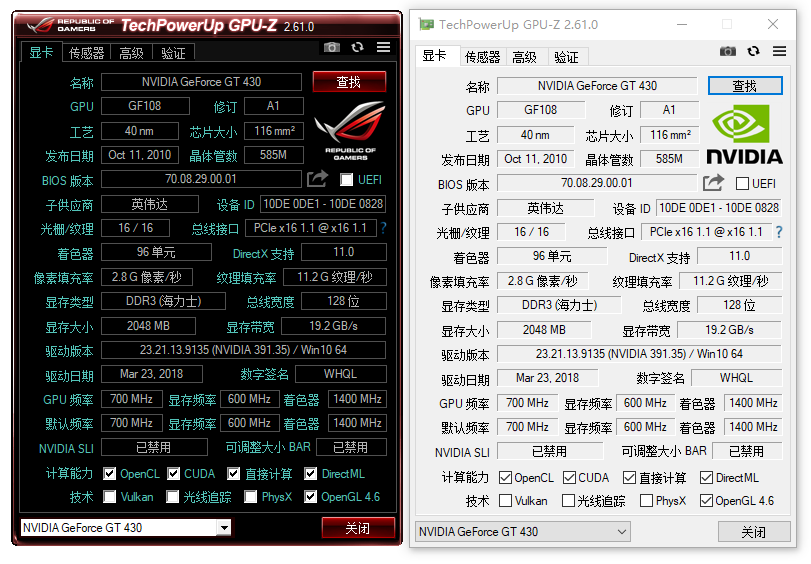Screen dimensions: 811x564
Task: Click 驱动日期 Mar 23, 2018 in ROG window
Action: [x=152, y=374]
